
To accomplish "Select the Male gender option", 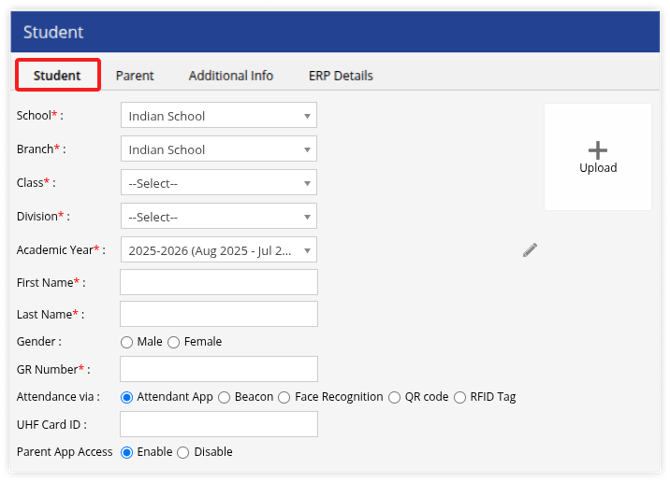I will click(127, 342).
